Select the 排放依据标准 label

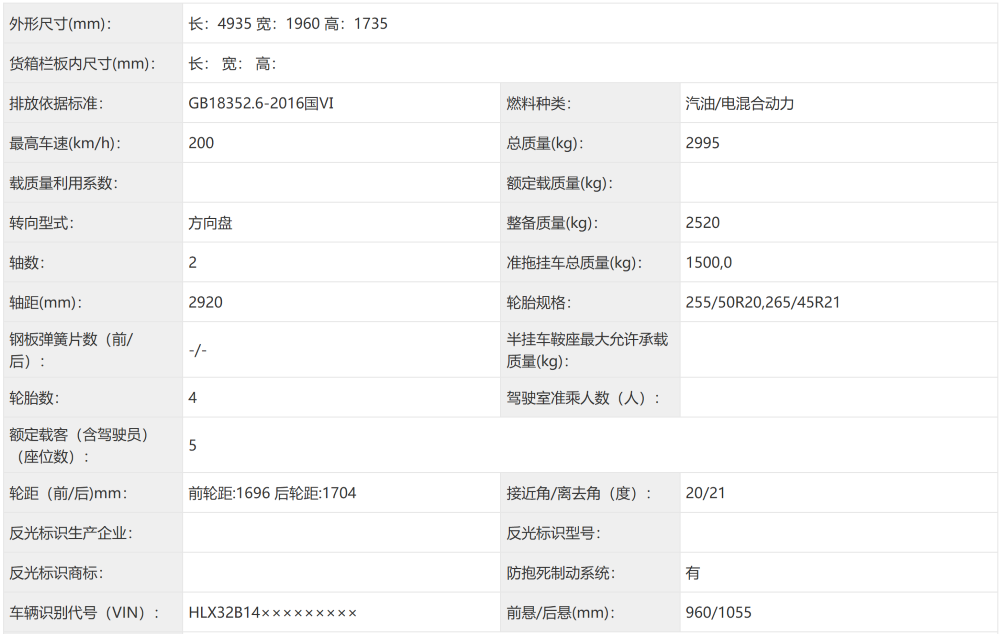point(56,103)
